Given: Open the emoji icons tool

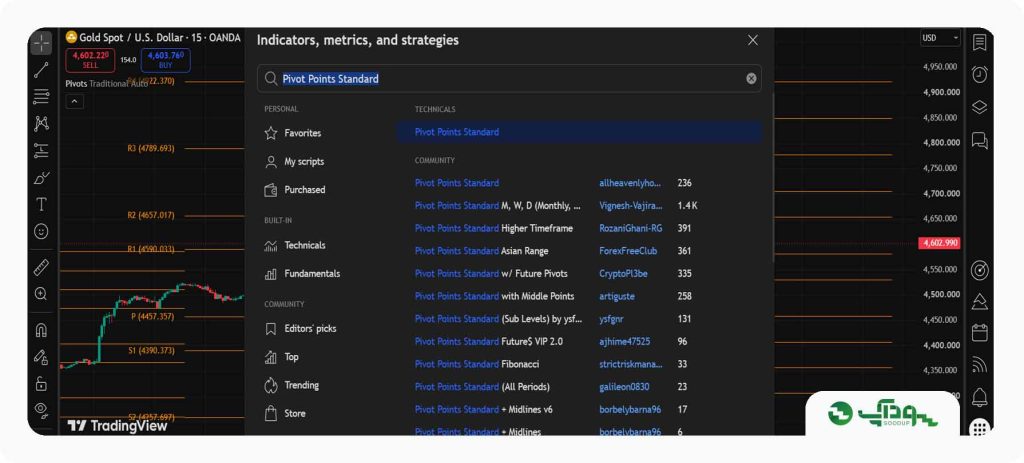Looking at the screenshot, I should tap(41, 231).
